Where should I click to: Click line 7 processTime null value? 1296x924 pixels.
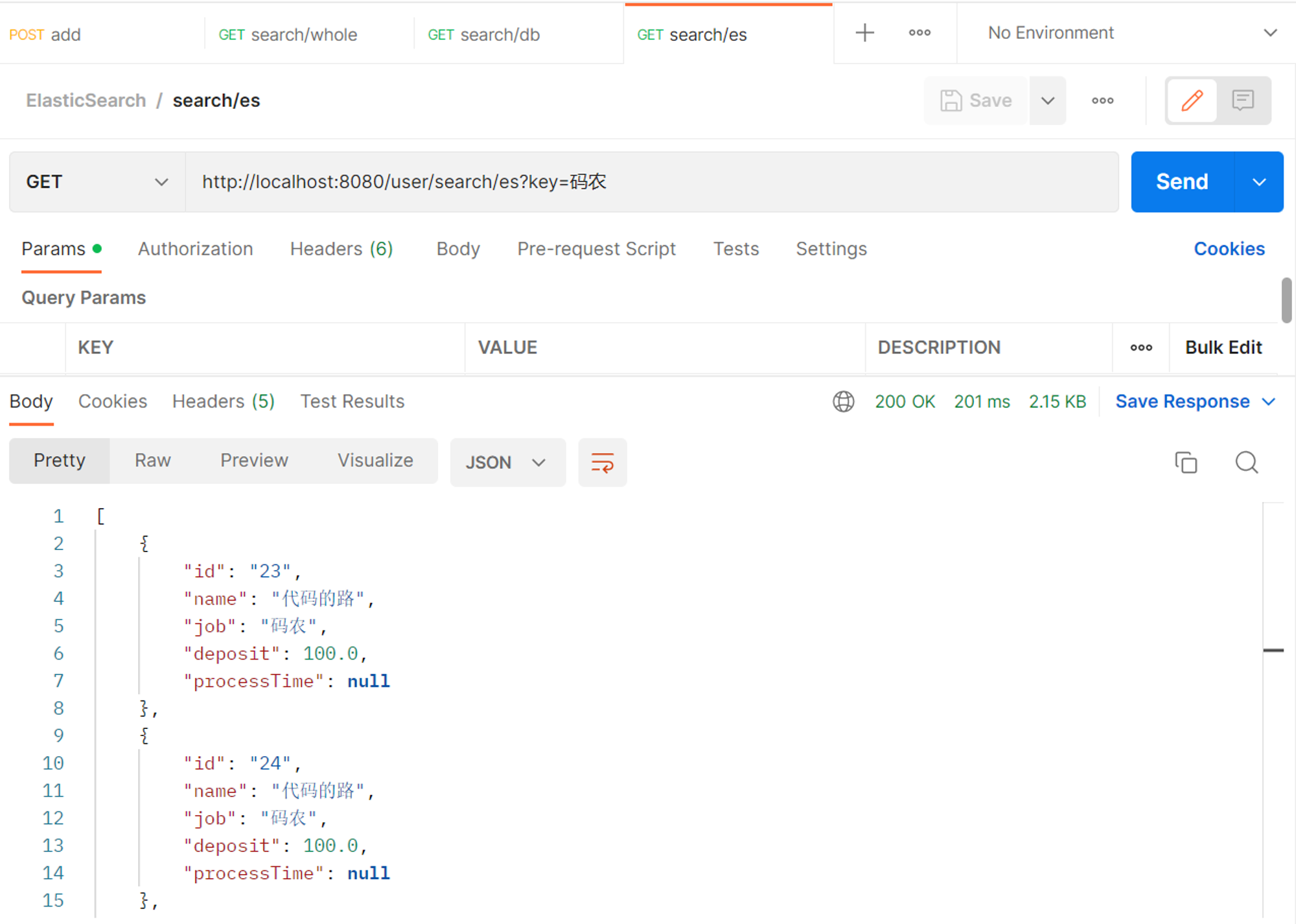(x=368, y=682)
